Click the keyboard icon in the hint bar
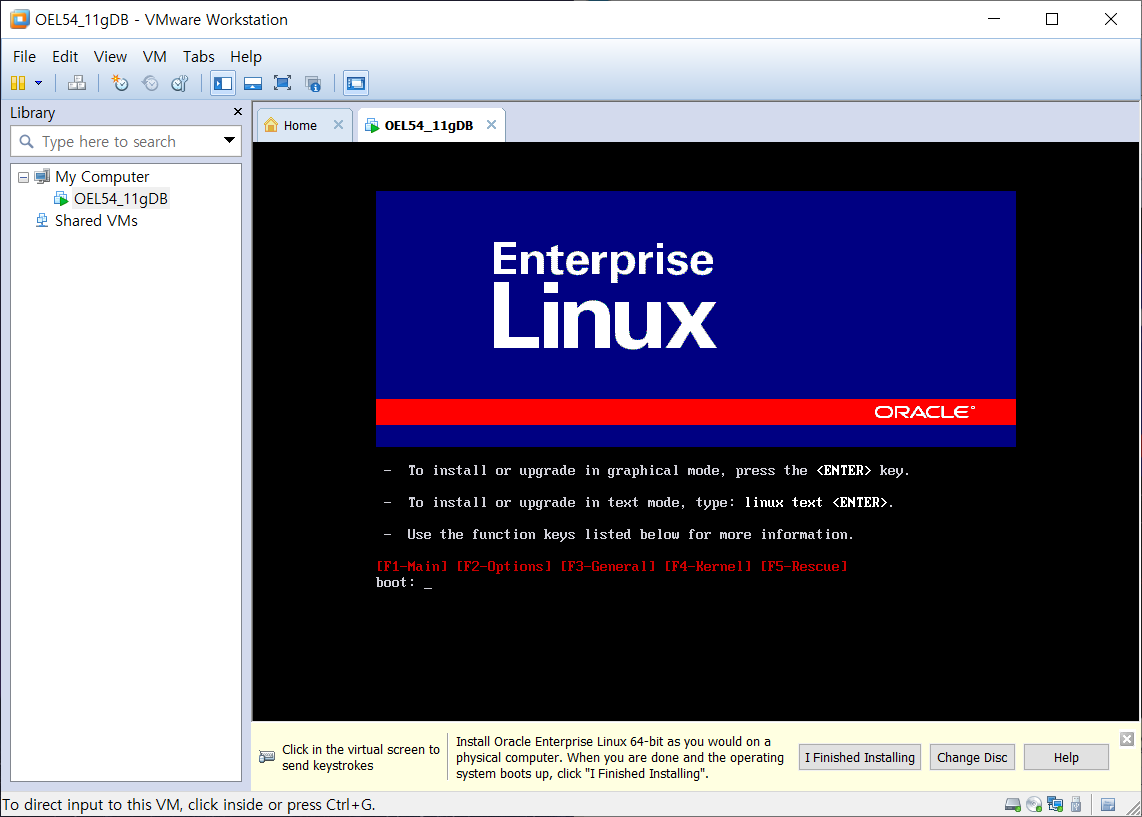This screenshot has height=817, width=1142. pos(267,757)
